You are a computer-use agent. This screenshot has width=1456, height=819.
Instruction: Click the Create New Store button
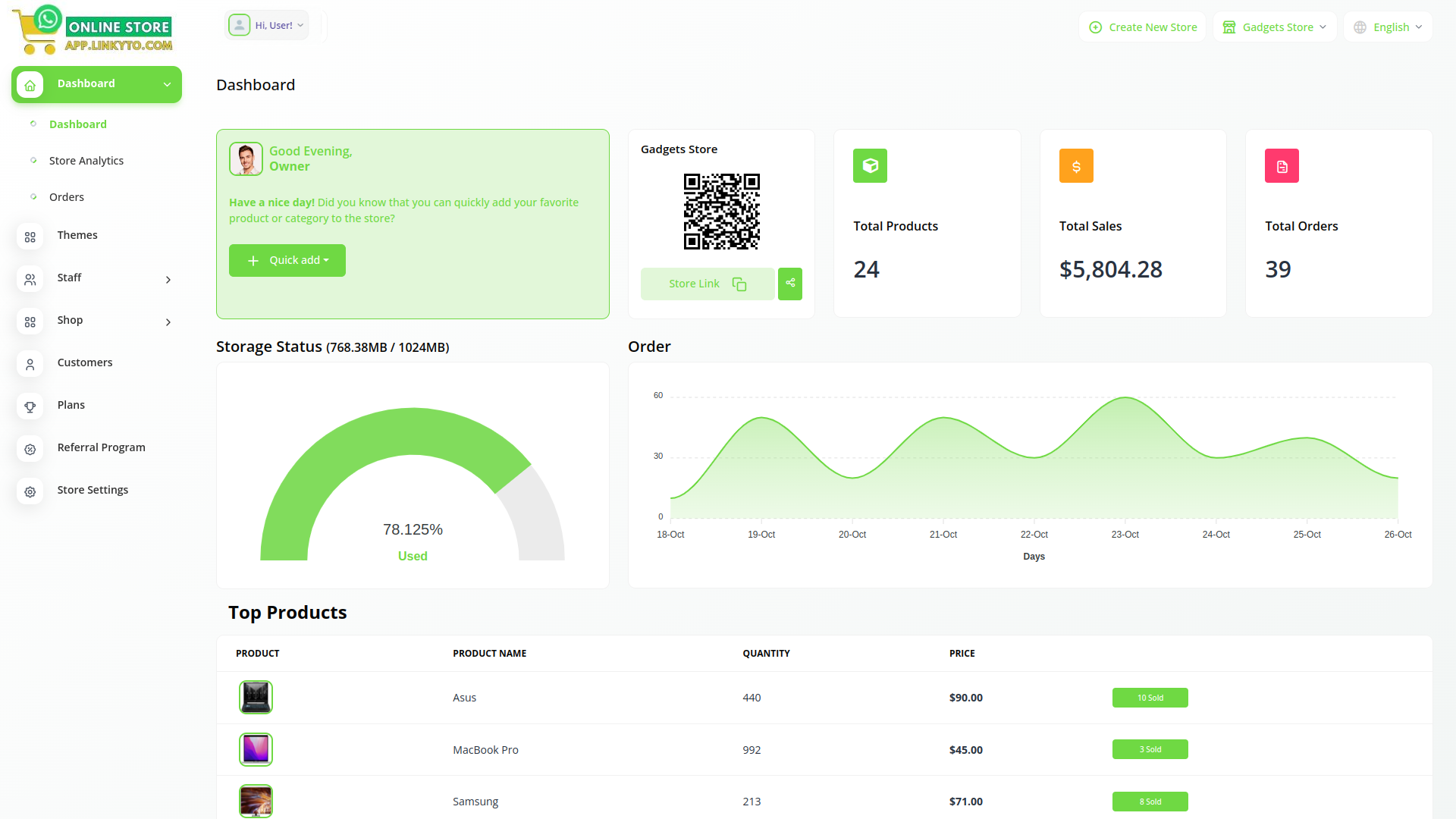tap(1142, 27)
